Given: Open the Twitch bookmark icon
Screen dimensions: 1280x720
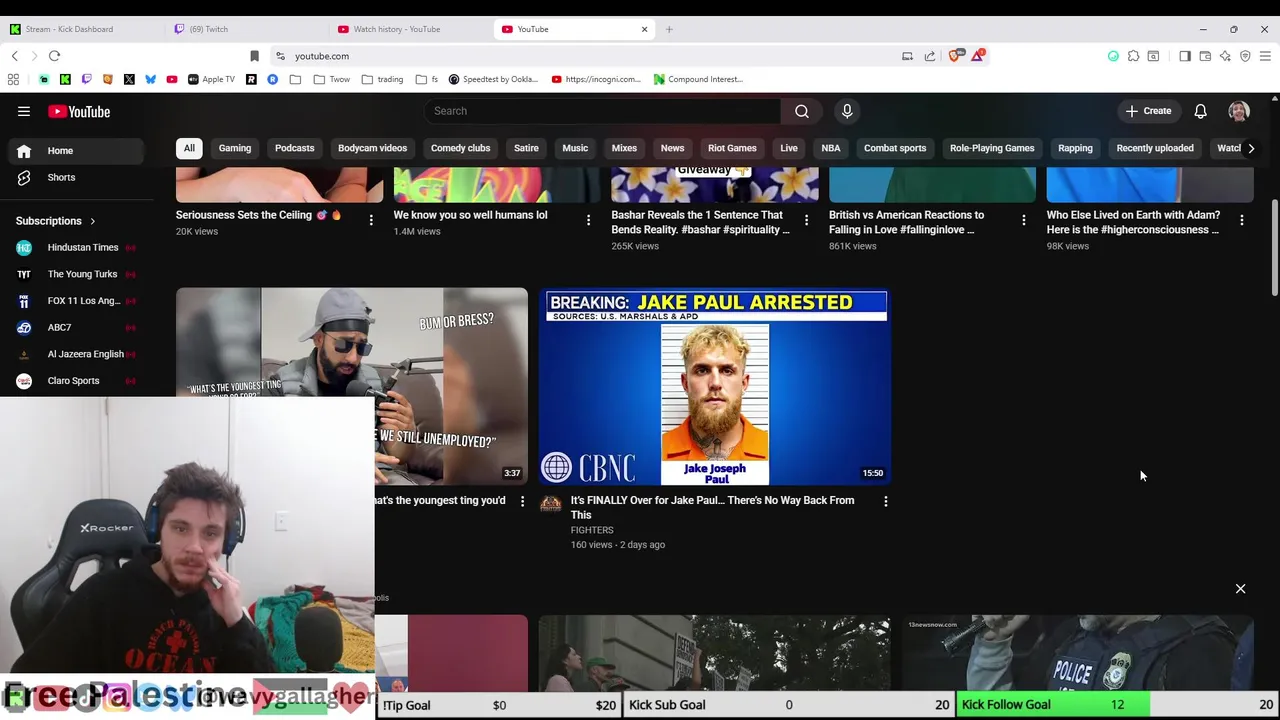Looking at the screenshot, I should pos(86,79).
